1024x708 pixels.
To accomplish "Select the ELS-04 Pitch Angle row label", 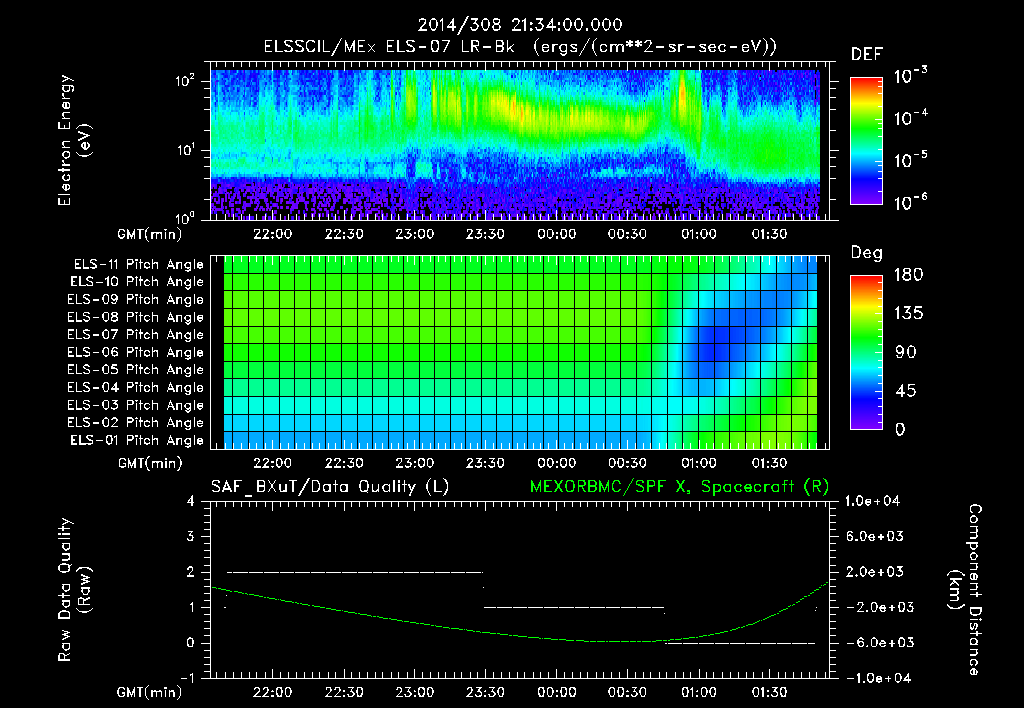I will 136,388.
